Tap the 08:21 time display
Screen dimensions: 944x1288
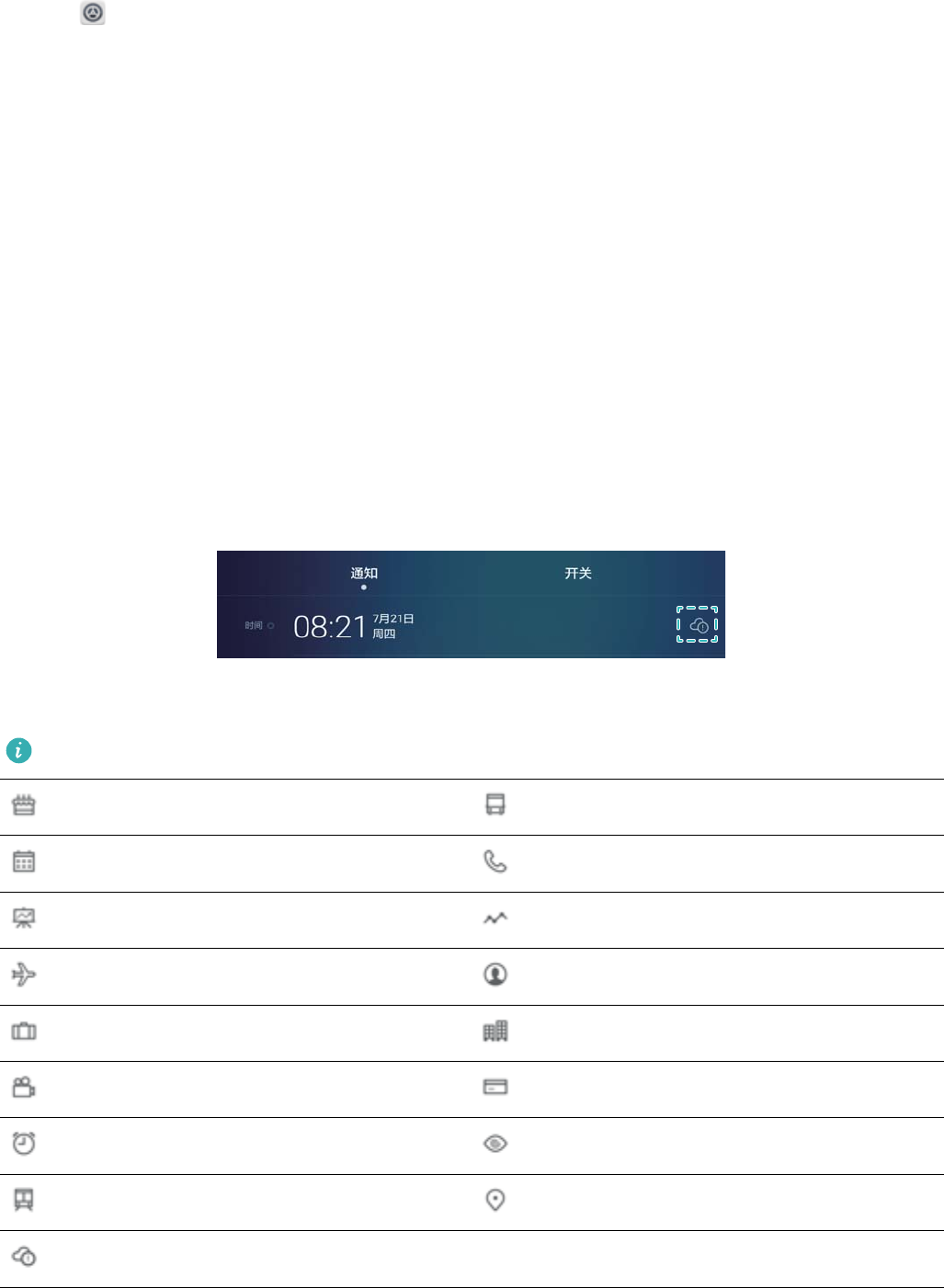pos(330,627)
